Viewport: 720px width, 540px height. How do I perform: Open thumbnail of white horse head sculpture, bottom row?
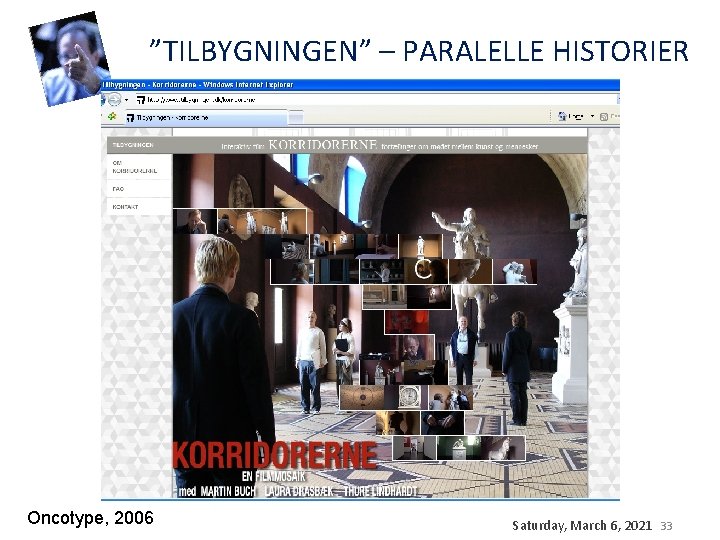coord(502,448)
